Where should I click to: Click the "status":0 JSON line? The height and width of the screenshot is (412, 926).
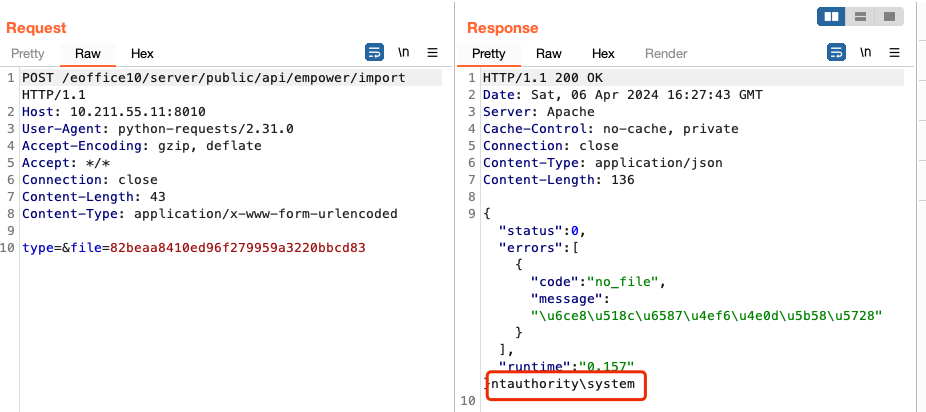542,231
